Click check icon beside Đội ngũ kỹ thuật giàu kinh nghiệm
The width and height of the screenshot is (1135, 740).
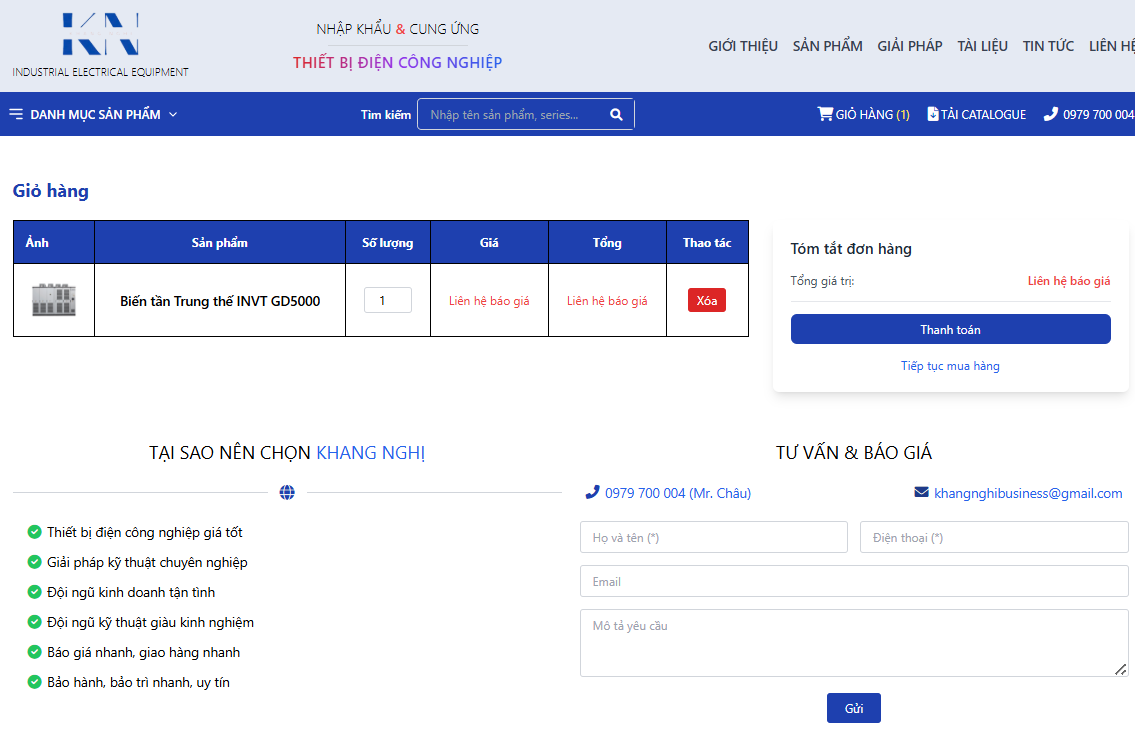coord(34,622)
